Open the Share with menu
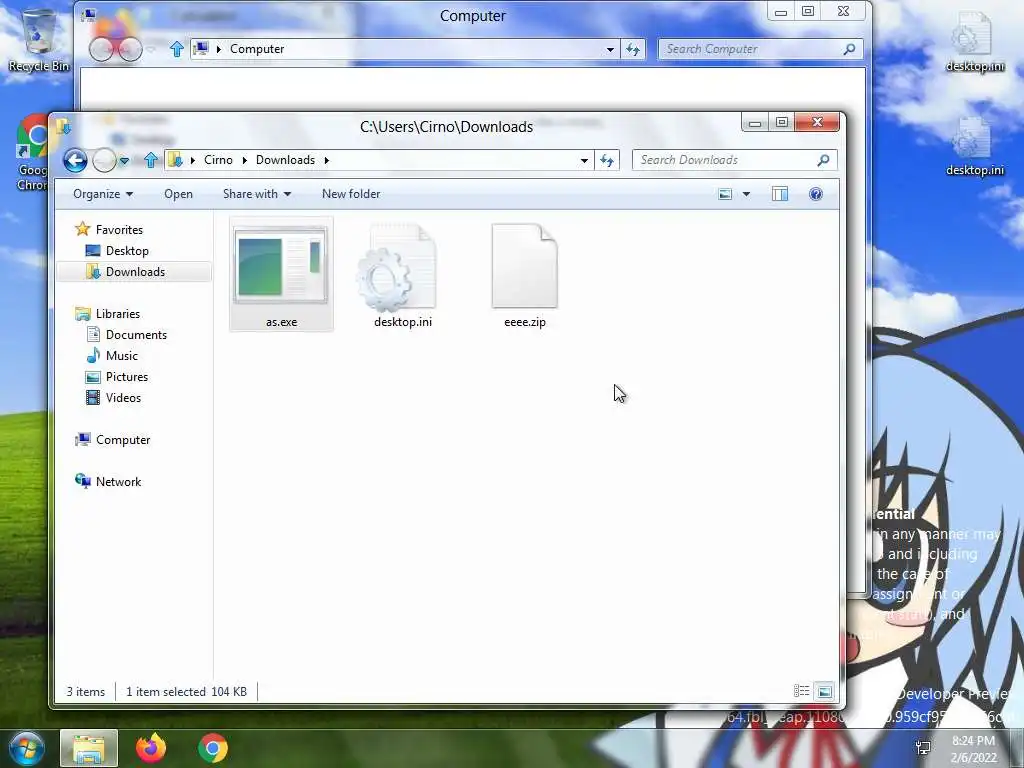 coord(257,194)
